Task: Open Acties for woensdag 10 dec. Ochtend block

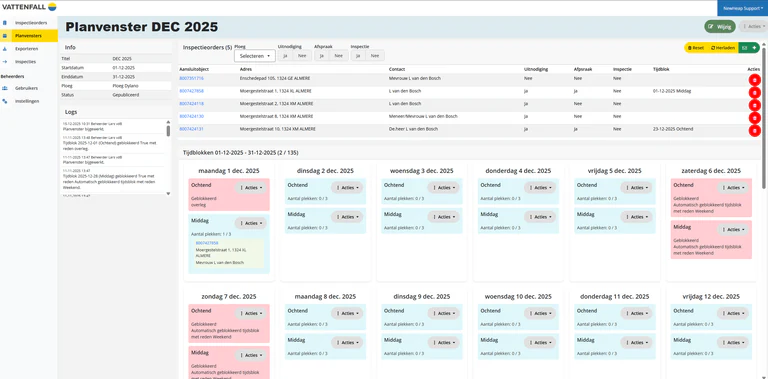Action: coord(540,313)
